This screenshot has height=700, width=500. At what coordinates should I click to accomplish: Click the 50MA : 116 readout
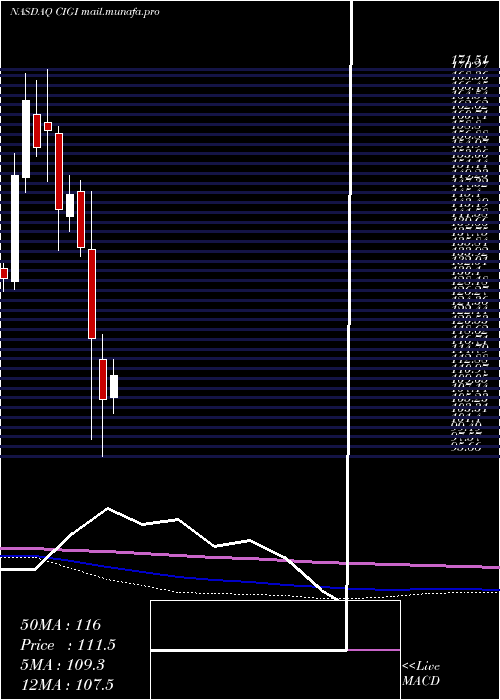(x=61, y=625)
